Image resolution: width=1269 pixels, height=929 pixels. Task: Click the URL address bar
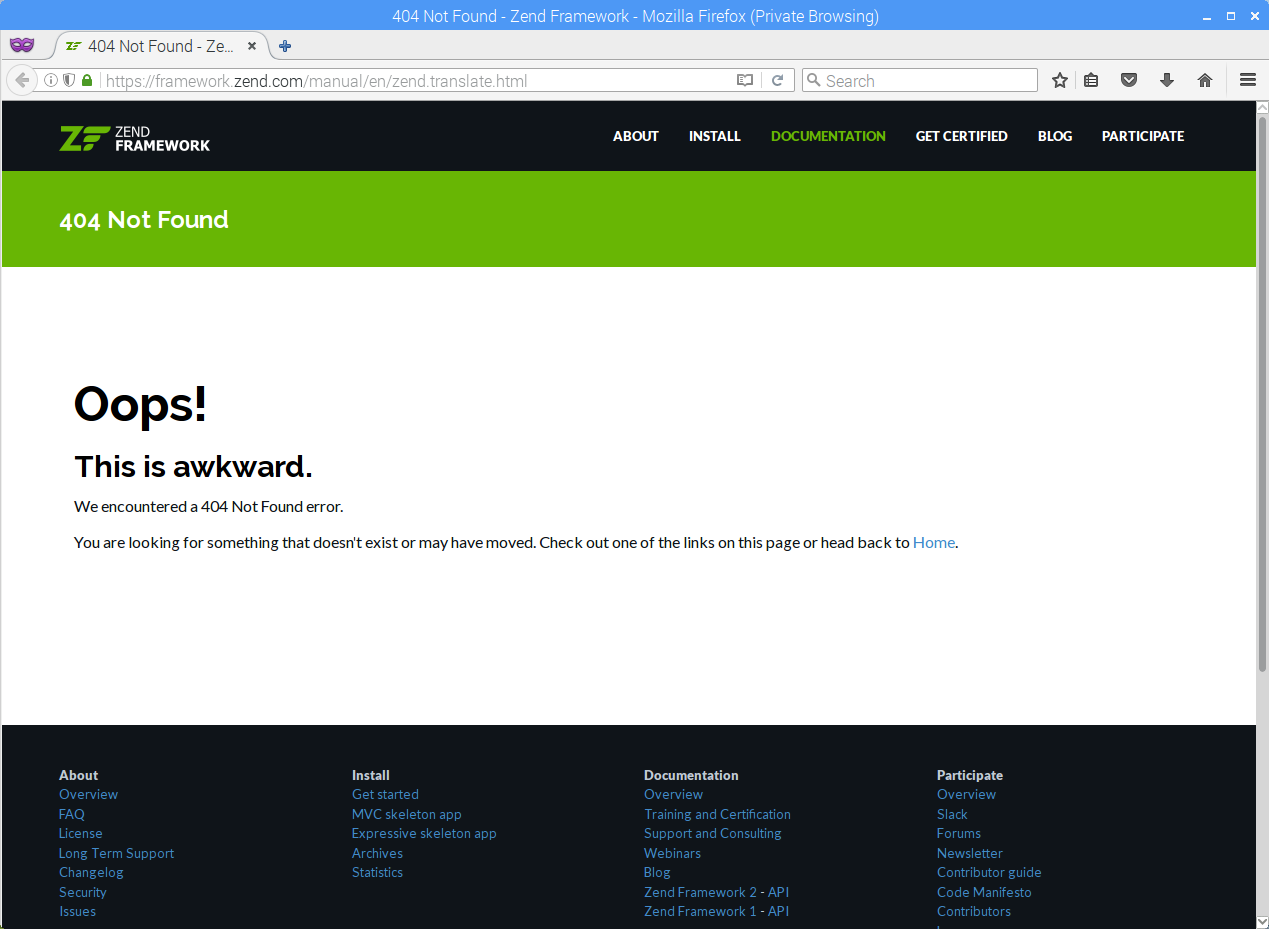415,81
